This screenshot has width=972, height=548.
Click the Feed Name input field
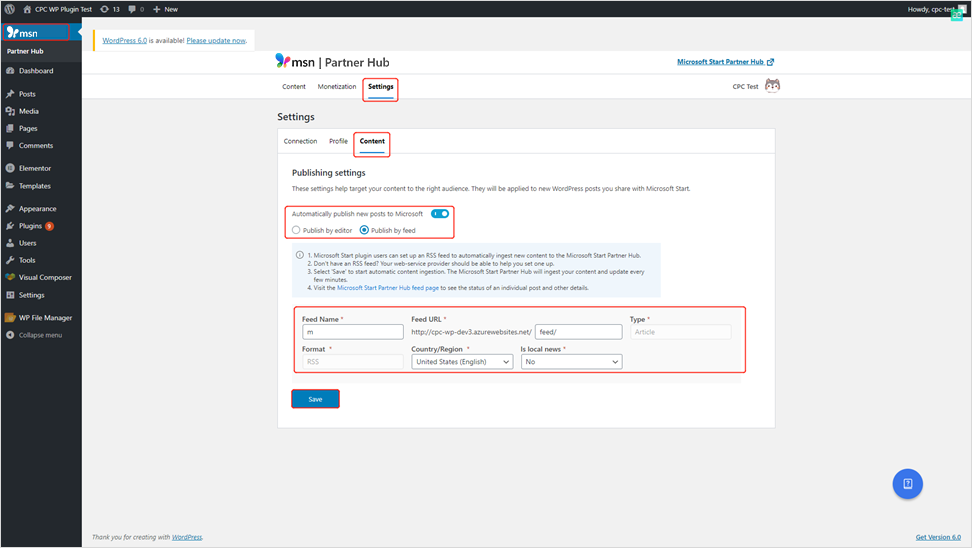(352, 332)
